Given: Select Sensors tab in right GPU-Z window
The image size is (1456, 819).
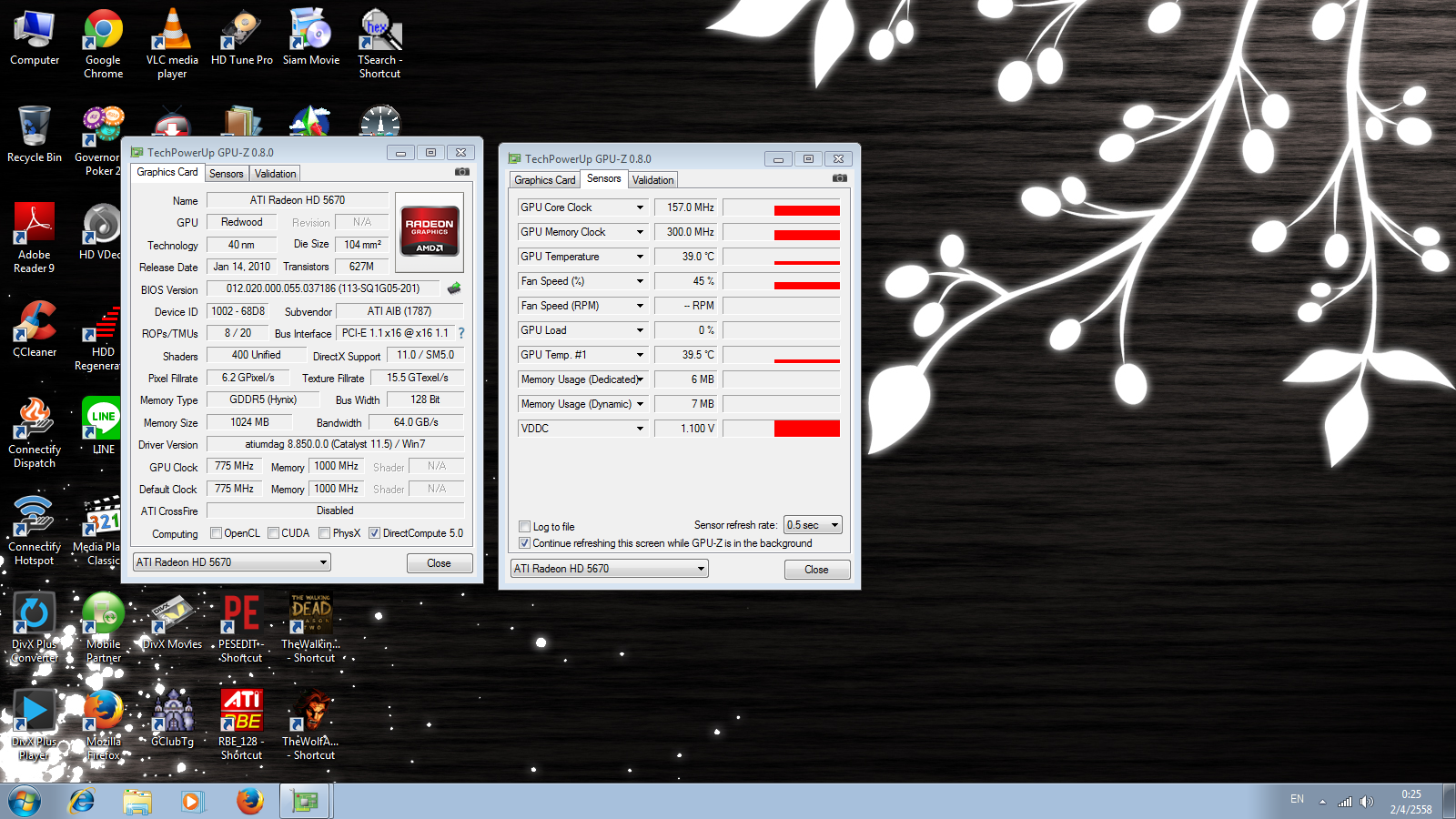Looking at the screenshot, I should point(604,178).
